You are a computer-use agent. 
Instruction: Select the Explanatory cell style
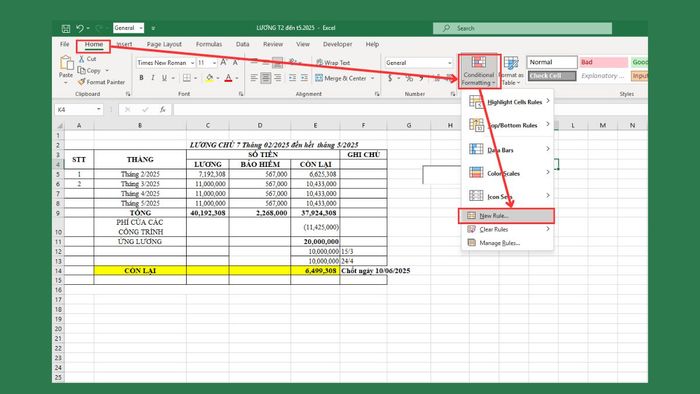[604, 76]
